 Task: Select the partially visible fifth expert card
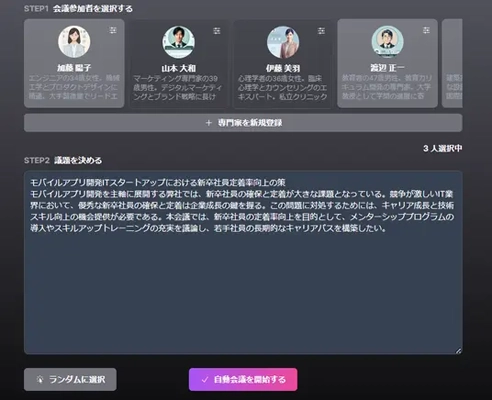[x=452, y=63]
